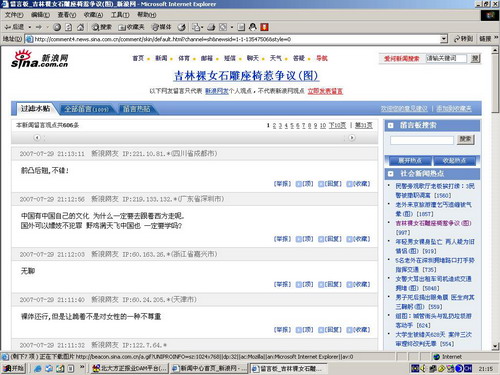500x375 pixels.
Task: Click the CH language indicator in the system tray
Action: [468, 368]
